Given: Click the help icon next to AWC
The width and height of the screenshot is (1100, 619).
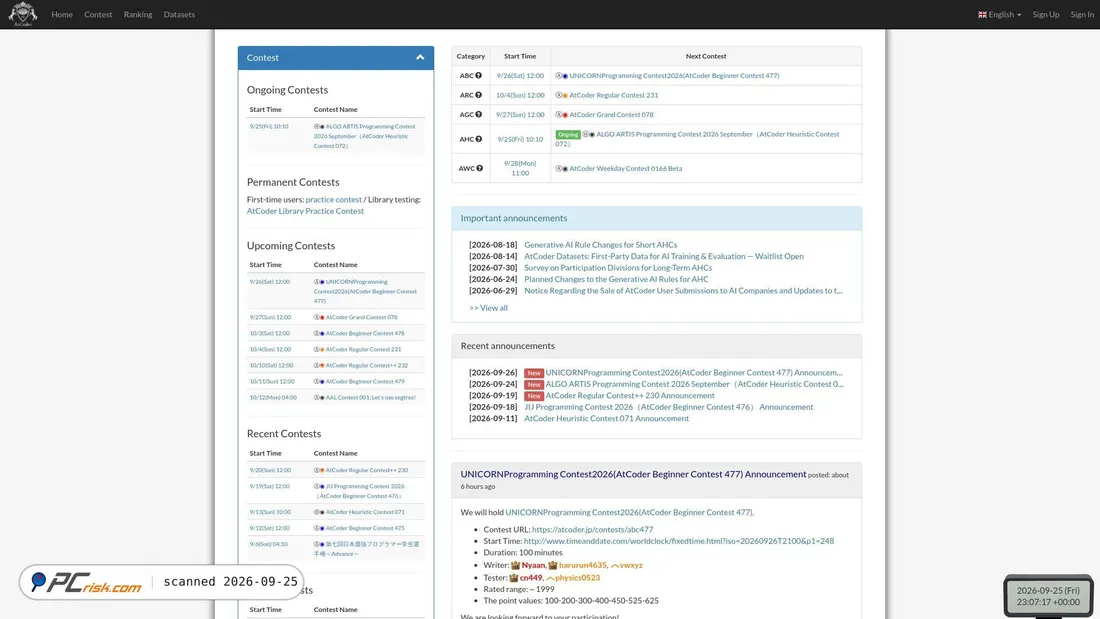Looking at the screenshot, I should [x=480, y=168].
